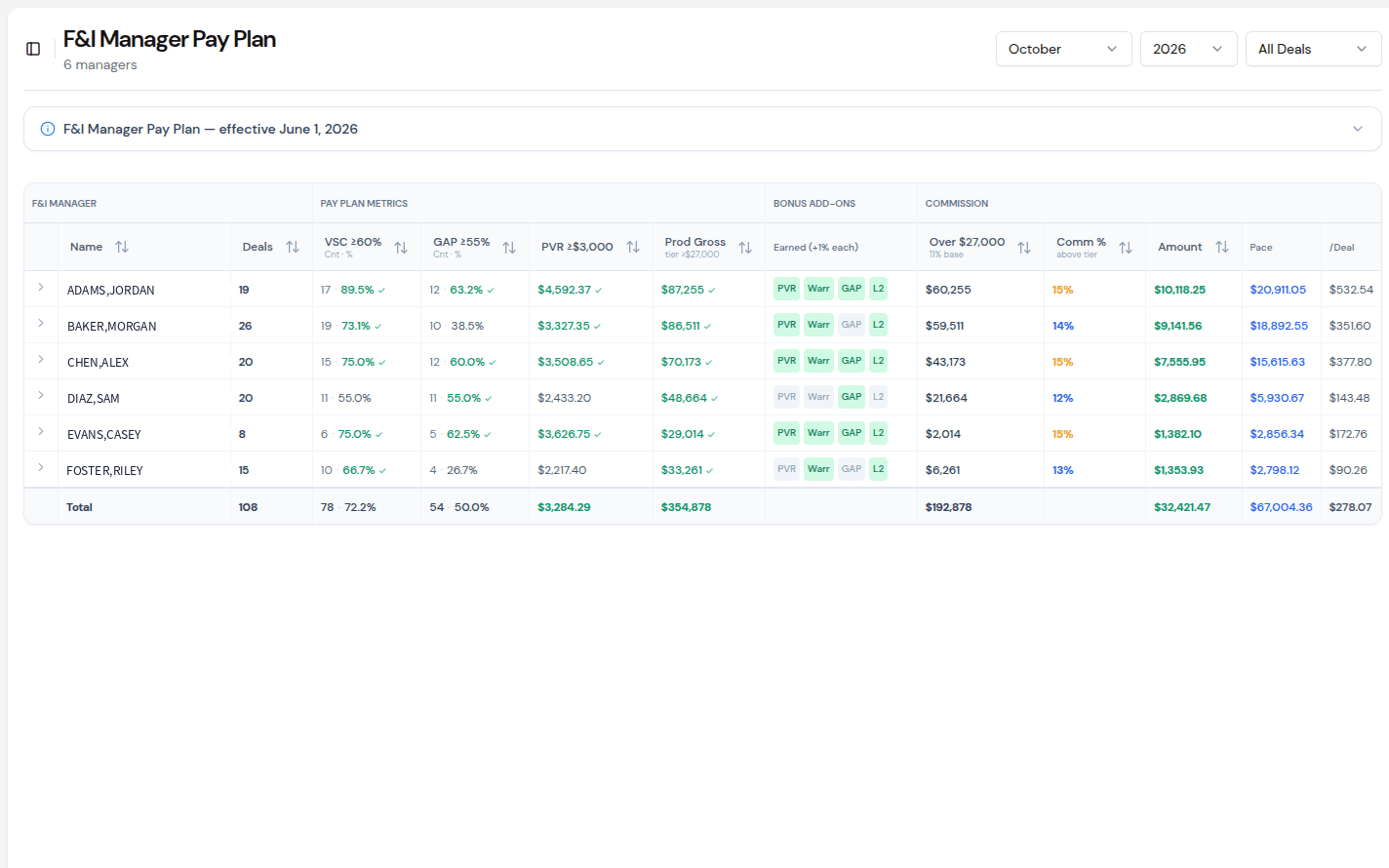Click the Comm % header label
Image resolution: width=1389 pixels, height=868 pixels.
click(1081, 242)
